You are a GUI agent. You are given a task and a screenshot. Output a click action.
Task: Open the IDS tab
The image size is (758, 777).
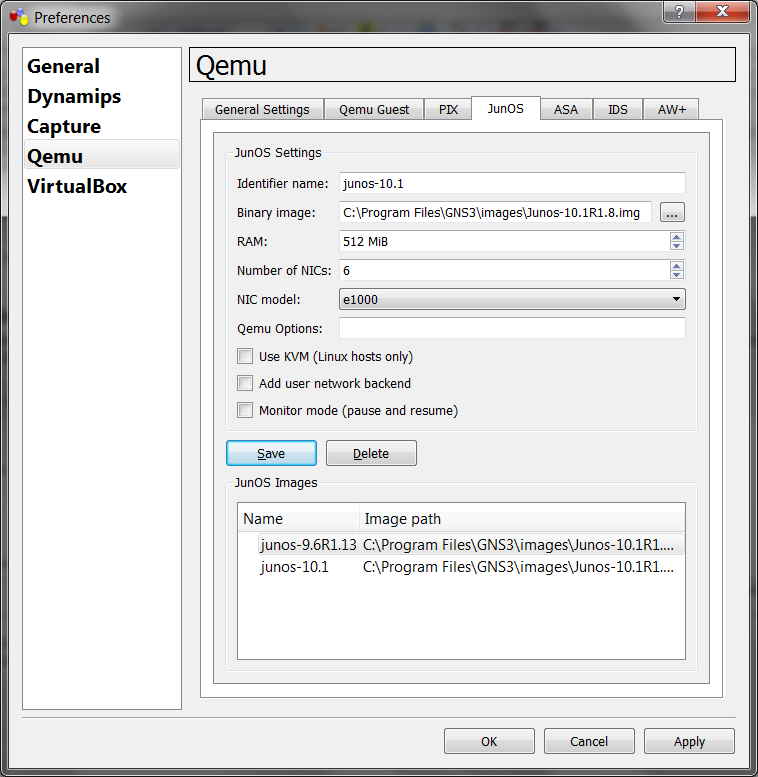click(x=618, y=110)
